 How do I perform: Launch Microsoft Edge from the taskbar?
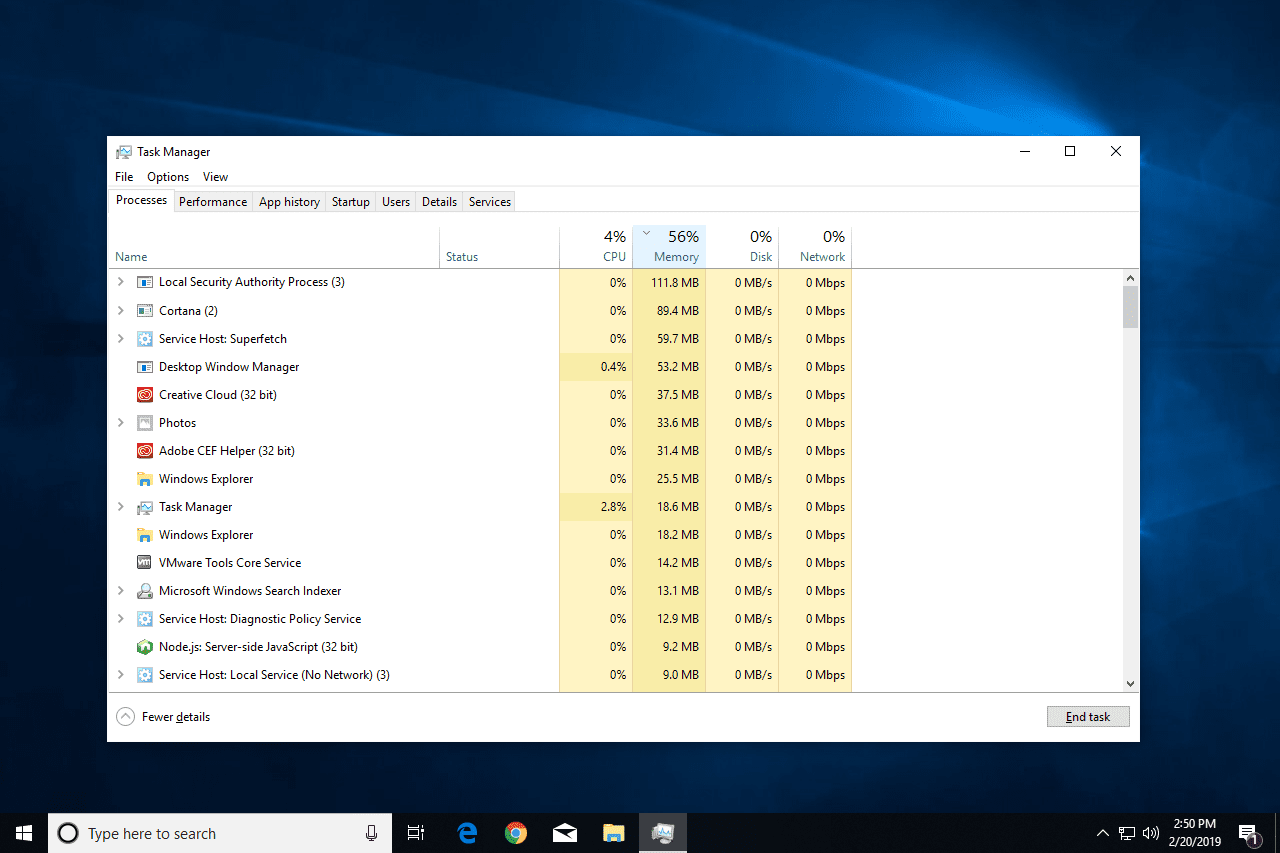(466, 833)
